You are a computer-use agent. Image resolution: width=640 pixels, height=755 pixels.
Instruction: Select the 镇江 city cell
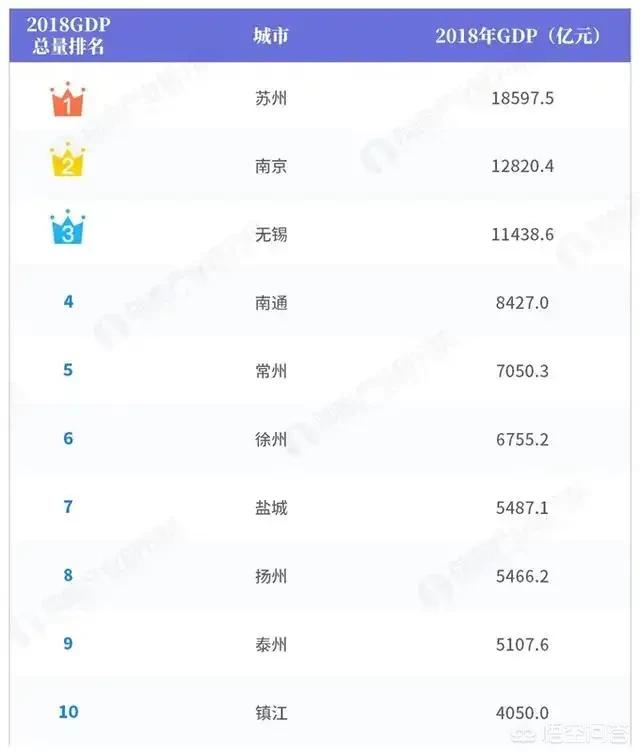tap(271, 712)
